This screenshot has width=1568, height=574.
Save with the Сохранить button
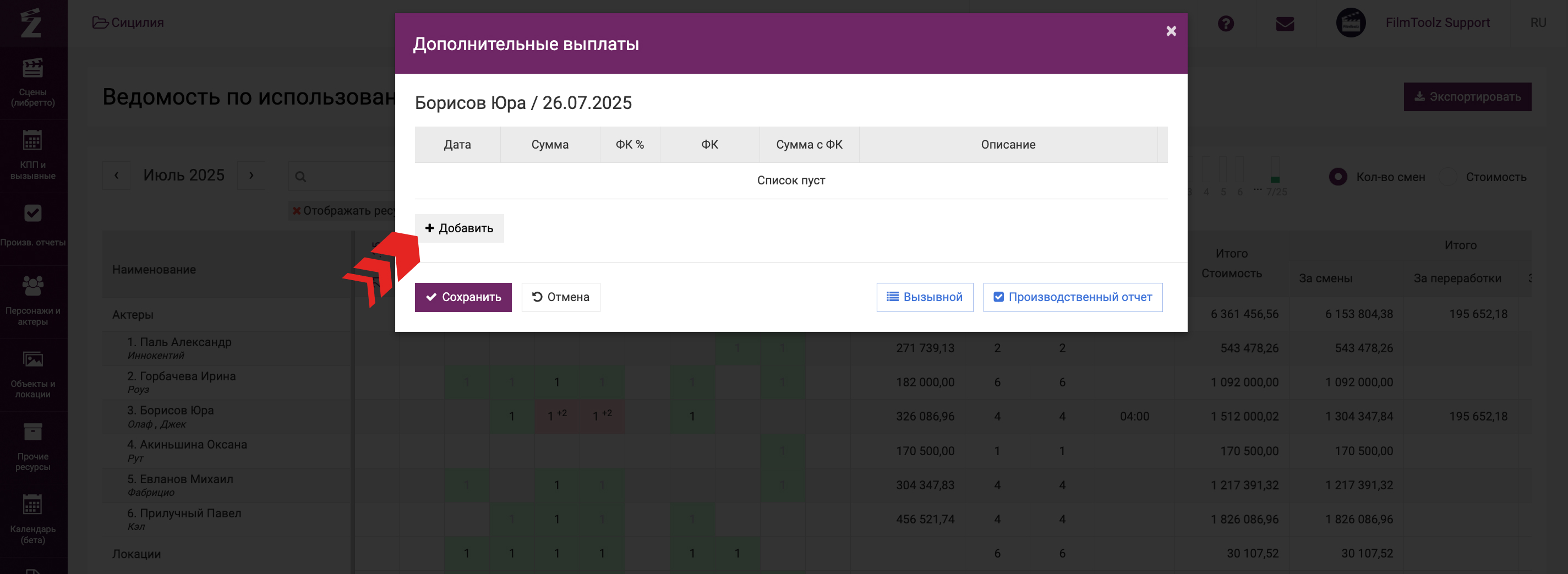463,297
